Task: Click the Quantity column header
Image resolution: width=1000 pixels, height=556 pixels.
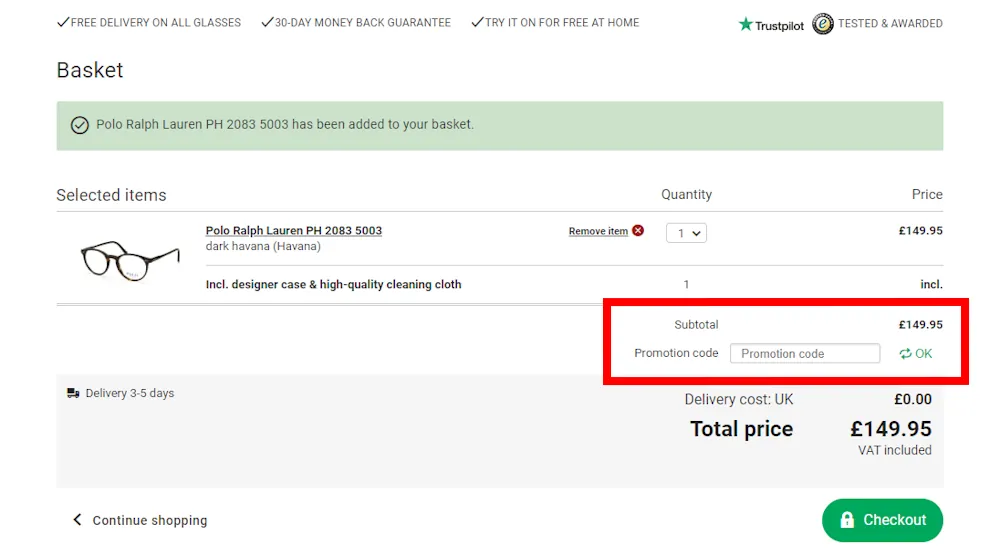Action: pos(686,194)
